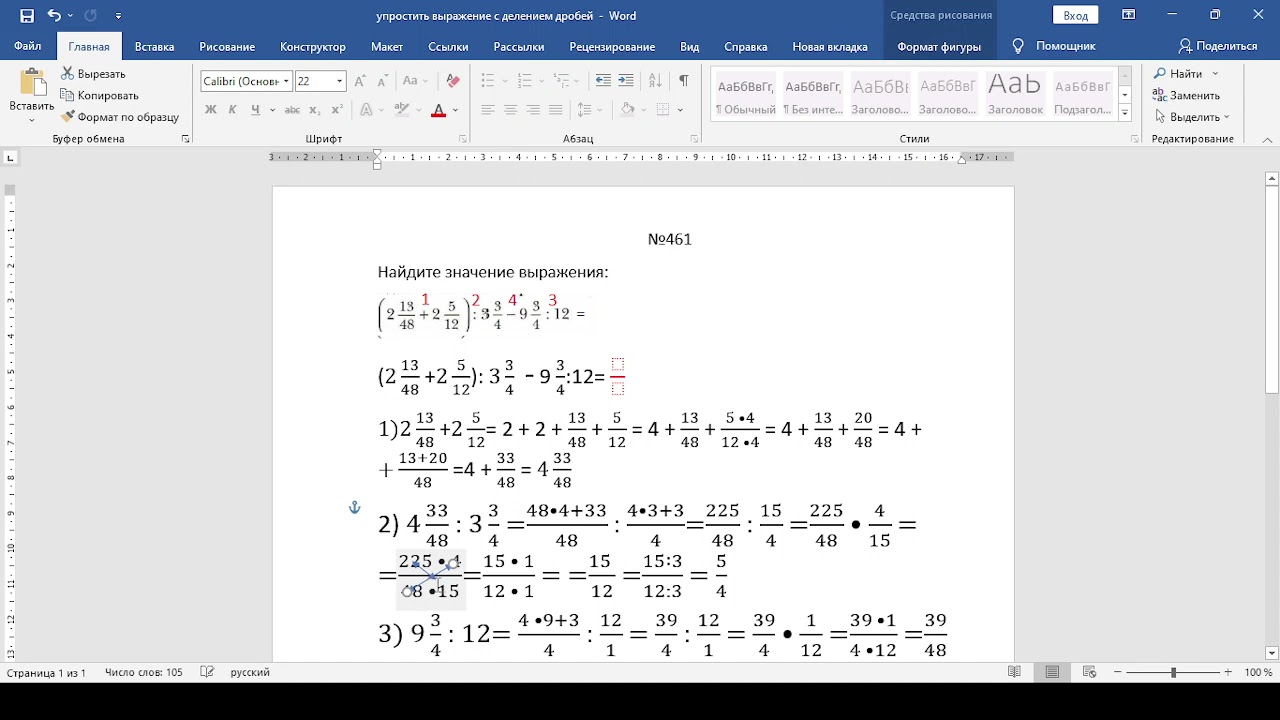
Task: Copy the selection with Копировать
Action: (x=99, y=95)
